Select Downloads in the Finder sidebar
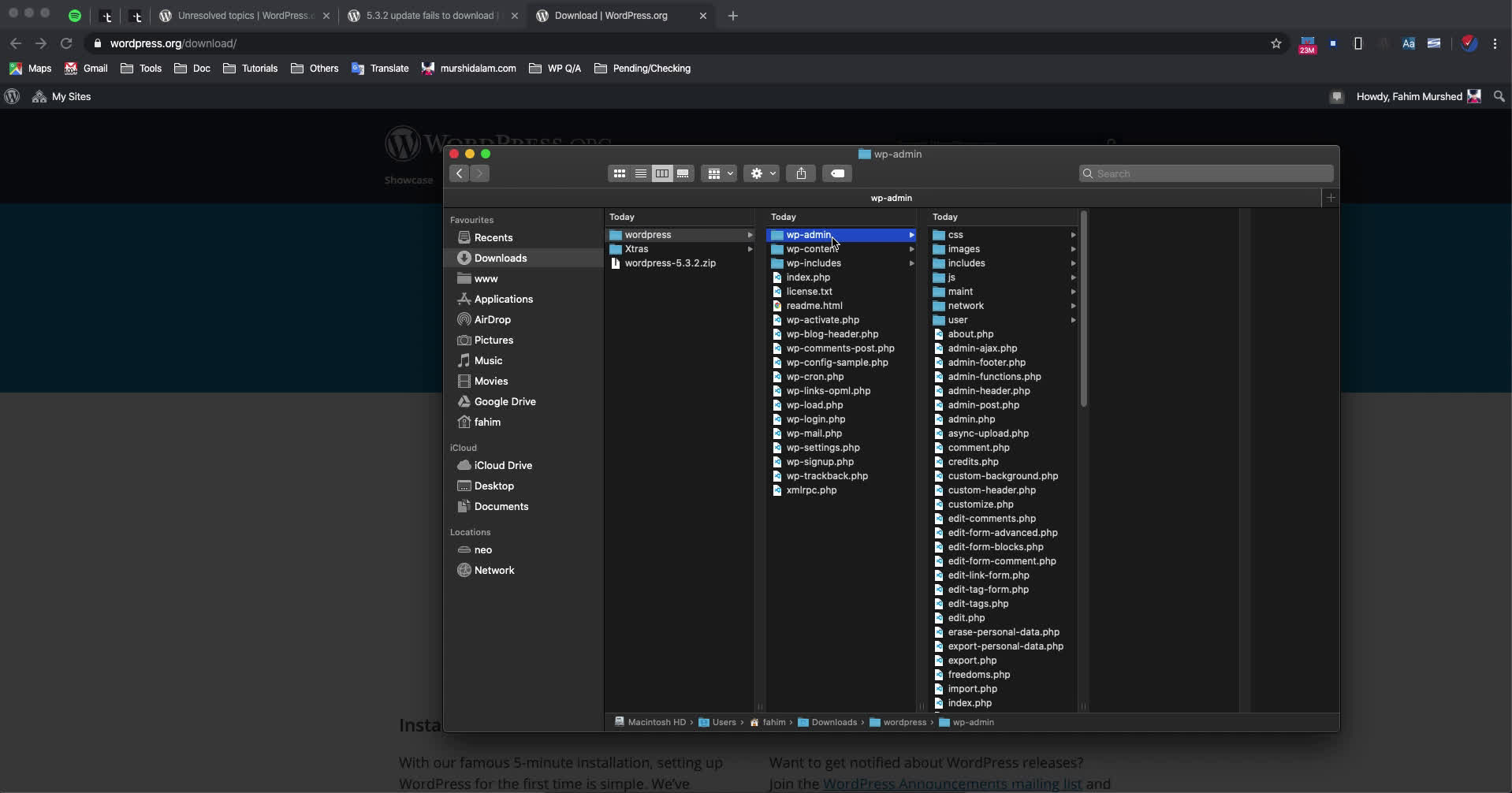The height and width of the screenshot is (793, 1512). coord(500,259)
